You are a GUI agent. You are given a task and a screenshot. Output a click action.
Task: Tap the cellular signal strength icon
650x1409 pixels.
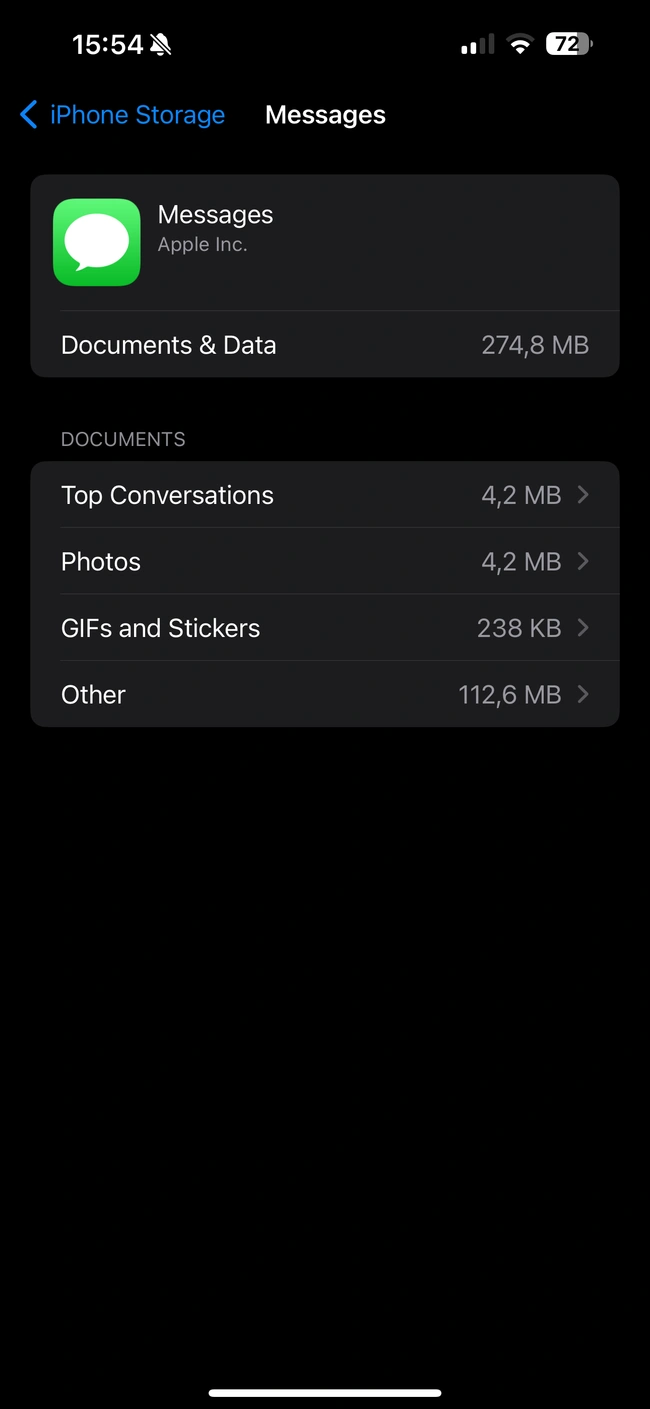click(475, 43)
